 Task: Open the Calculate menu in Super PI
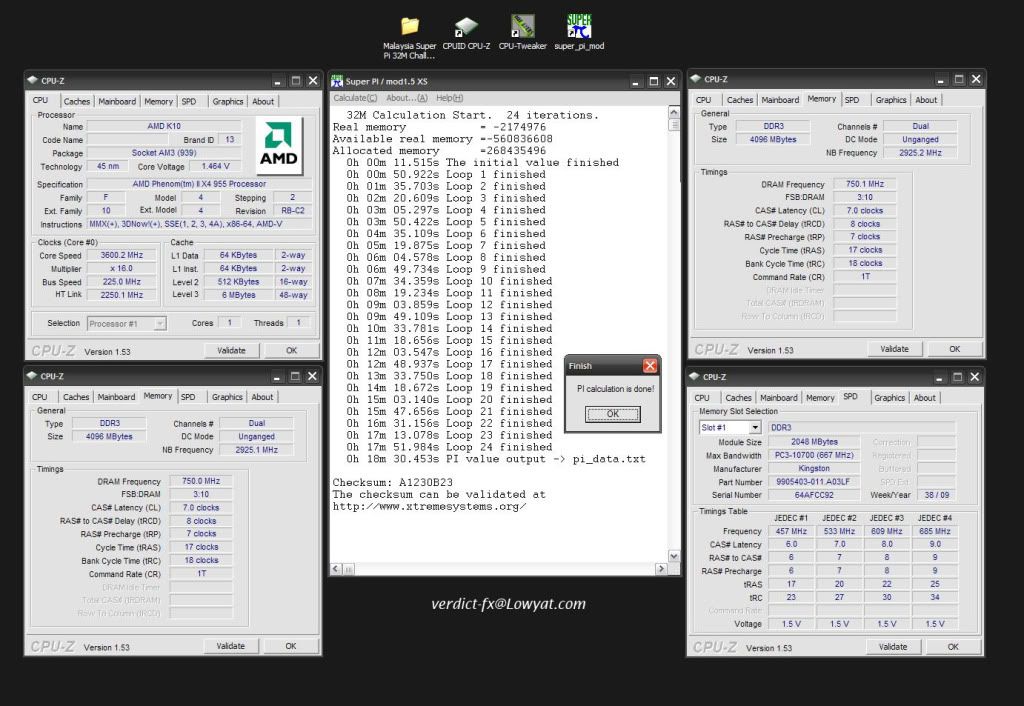(x=355, y=98)
